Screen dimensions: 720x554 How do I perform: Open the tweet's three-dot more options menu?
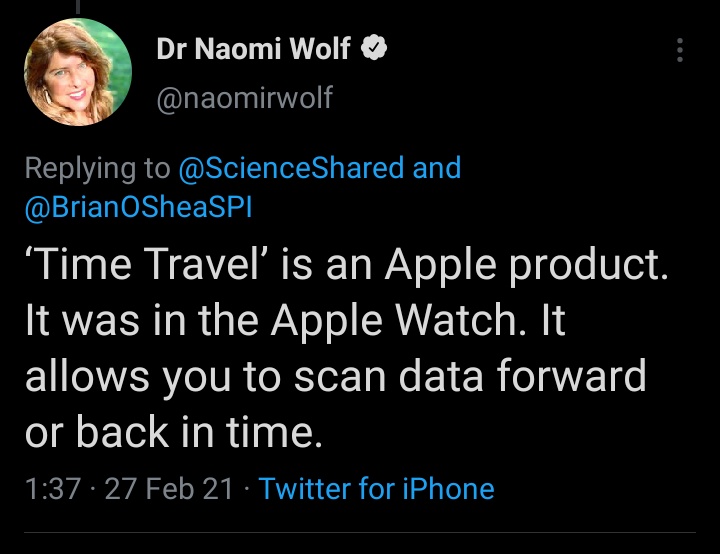tap(680, 50)
